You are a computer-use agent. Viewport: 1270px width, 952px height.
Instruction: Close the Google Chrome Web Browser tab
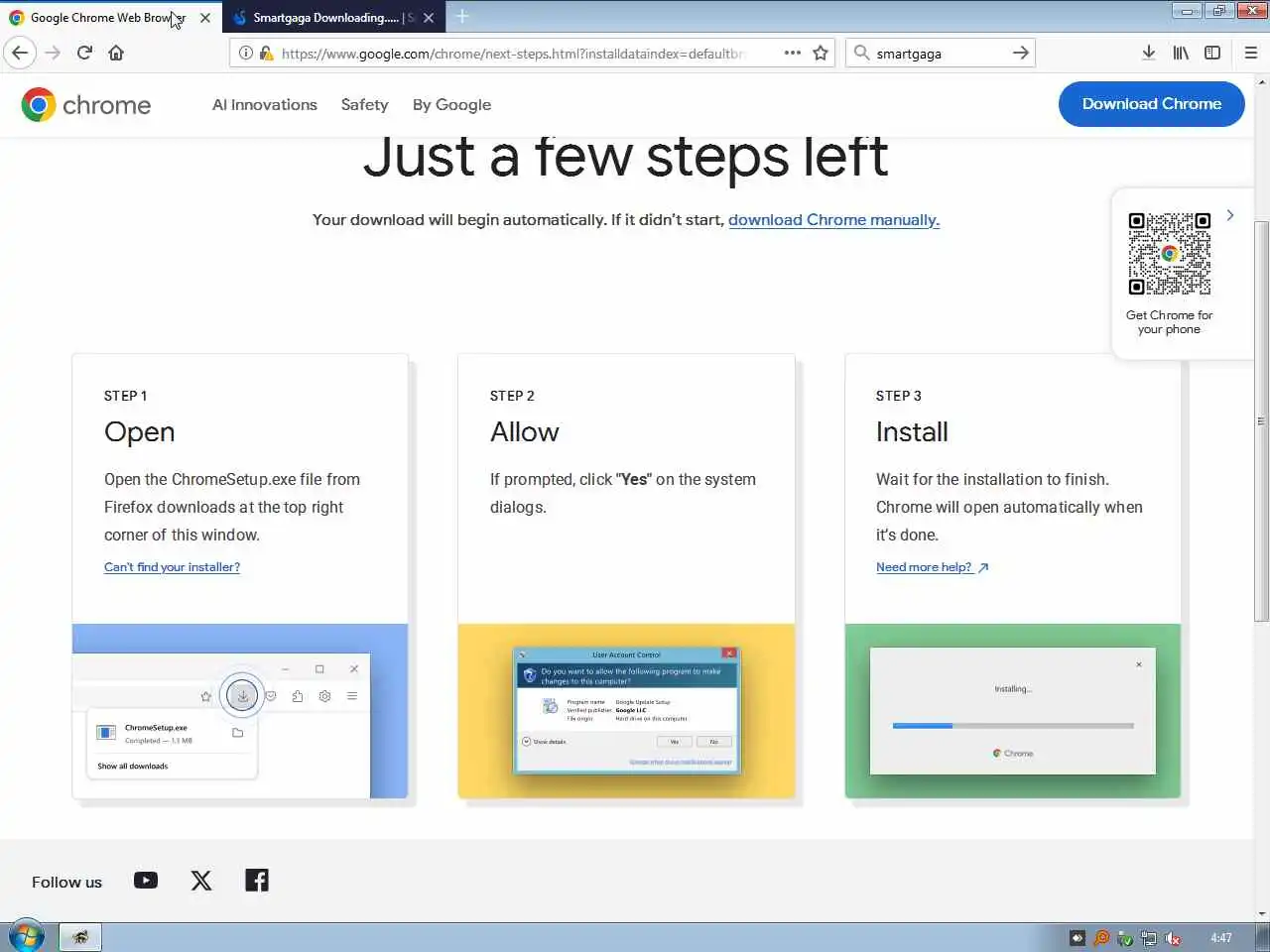(204, 18)
